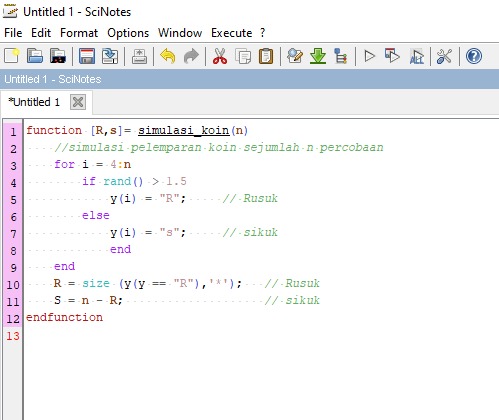The width and height of the screenshot is (499, 420).
Task: Open SciNotes preferences wrench icon
Action: (444, 56)
